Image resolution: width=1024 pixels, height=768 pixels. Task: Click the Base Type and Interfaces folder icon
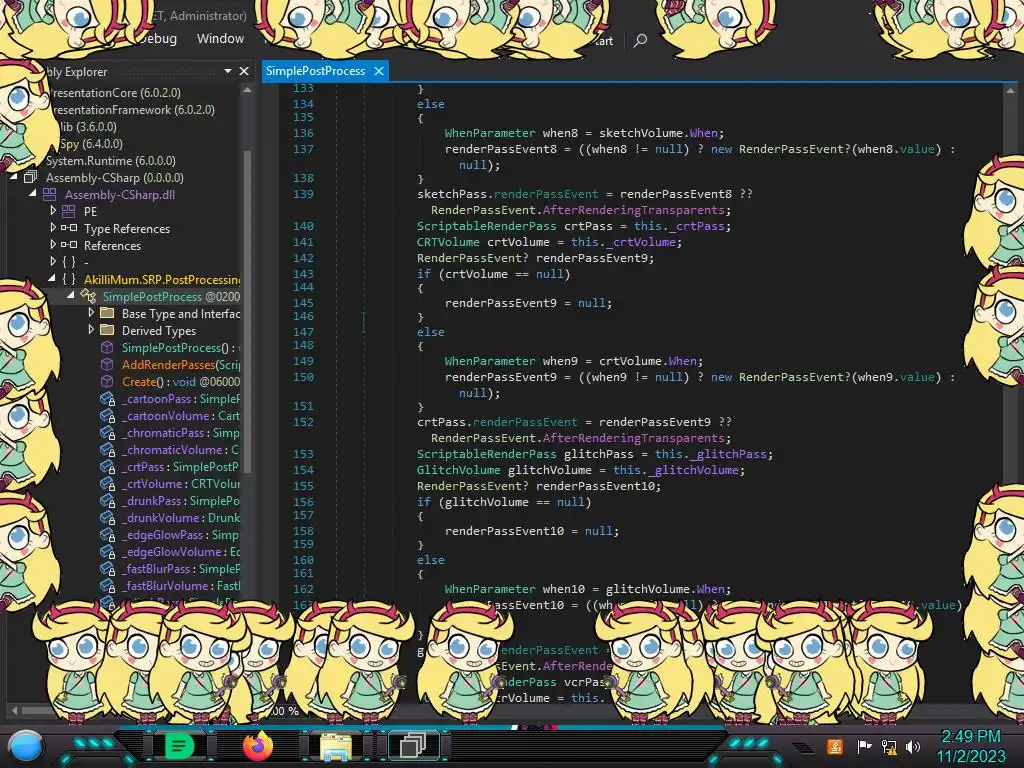point(107,313)
